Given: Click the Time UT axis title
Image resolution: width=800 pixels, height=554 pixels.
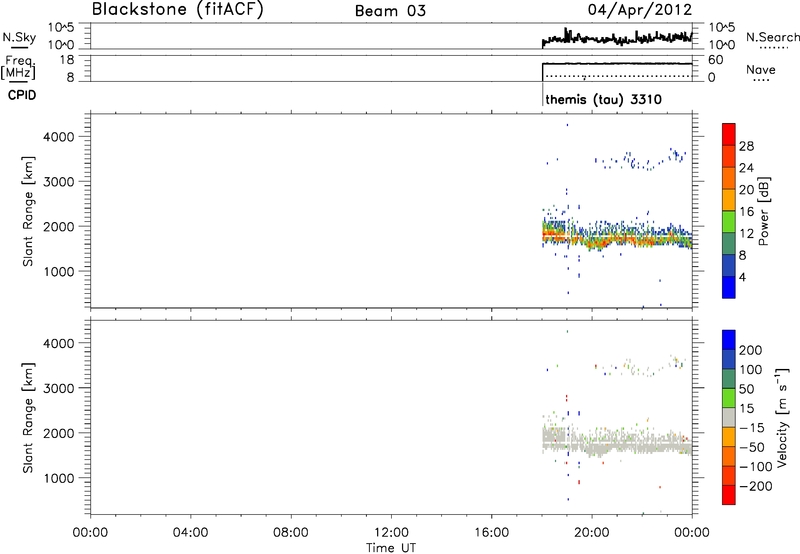Looking at the screenshot, I should point(391,548).
